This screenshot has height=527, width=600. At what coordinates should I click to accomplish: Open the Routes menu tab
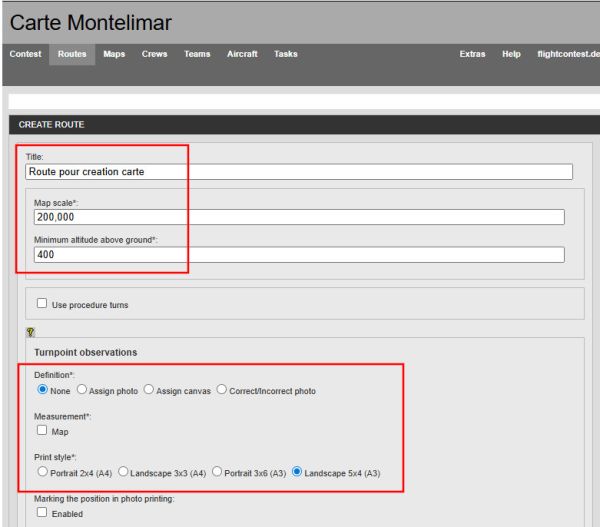(x=72, y=54)
